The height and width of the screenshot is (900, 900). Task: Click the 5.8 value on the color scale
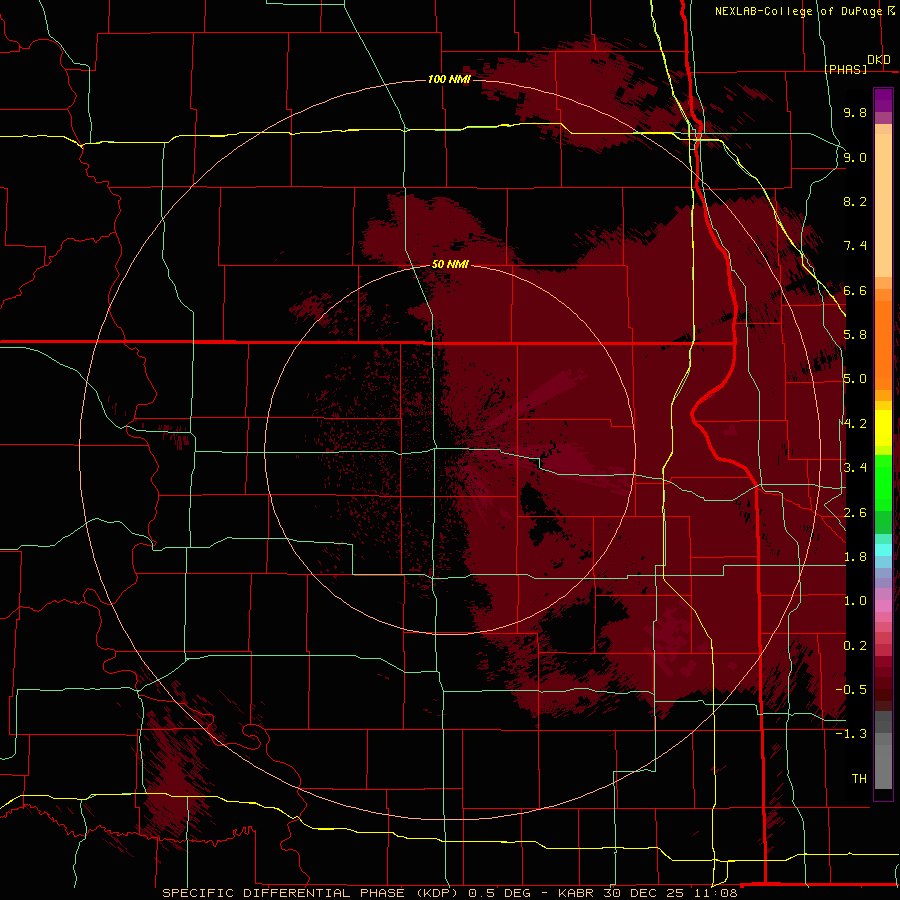click(855, 335)
